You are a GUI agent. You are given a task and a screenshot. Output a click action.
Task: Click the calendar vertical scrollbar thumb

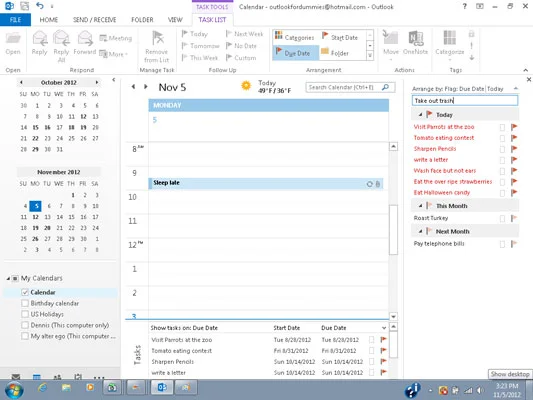[x=393, y=229]
